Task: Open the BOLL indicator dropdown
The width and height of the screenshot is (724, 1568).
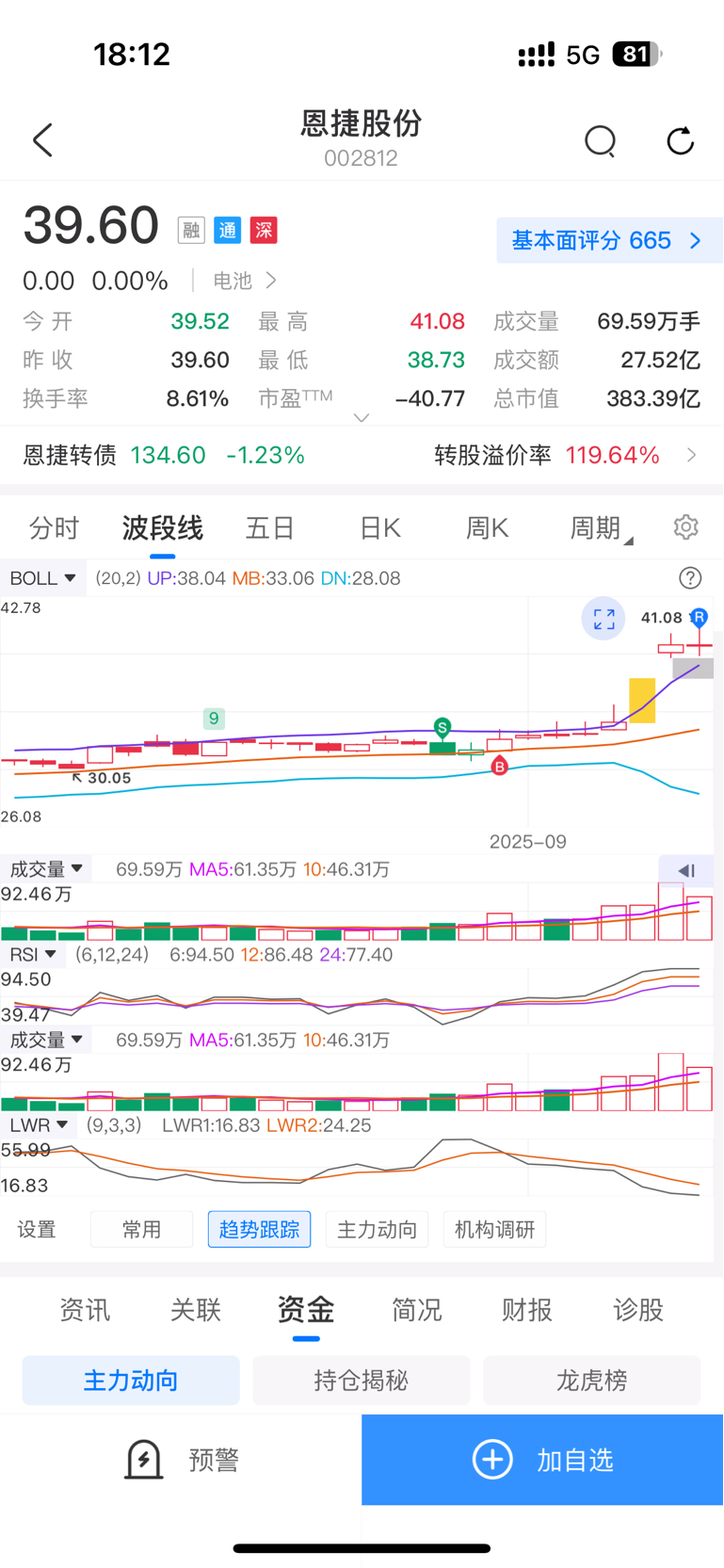Action: pos(42,577)
